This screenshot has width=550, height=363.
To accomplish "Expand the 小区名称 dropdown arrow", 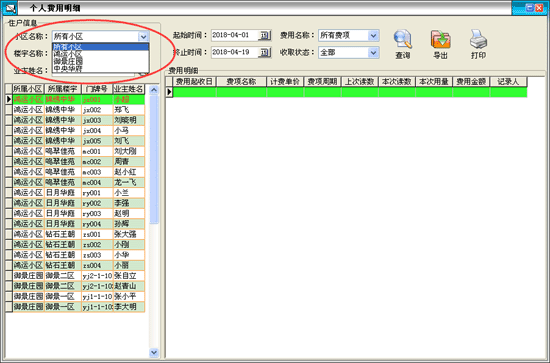I will [143, 36].
